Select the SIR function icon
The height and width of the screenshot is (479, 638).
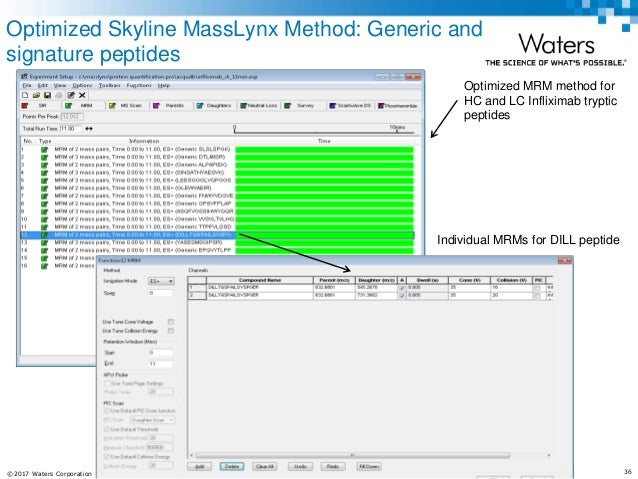(x=37, y=104)
